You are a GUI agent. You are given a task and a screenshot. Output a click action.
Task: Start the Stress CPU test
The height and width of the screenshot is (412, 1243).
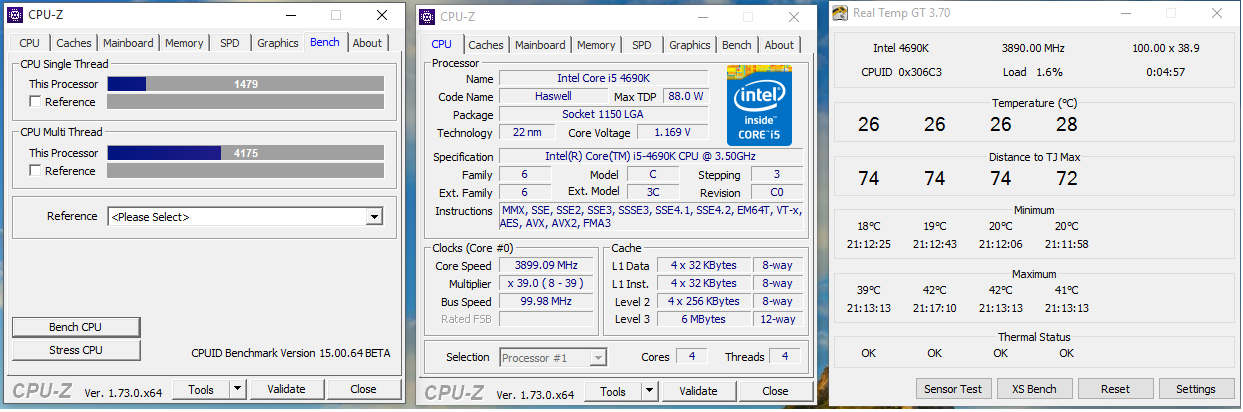(76, 350)
